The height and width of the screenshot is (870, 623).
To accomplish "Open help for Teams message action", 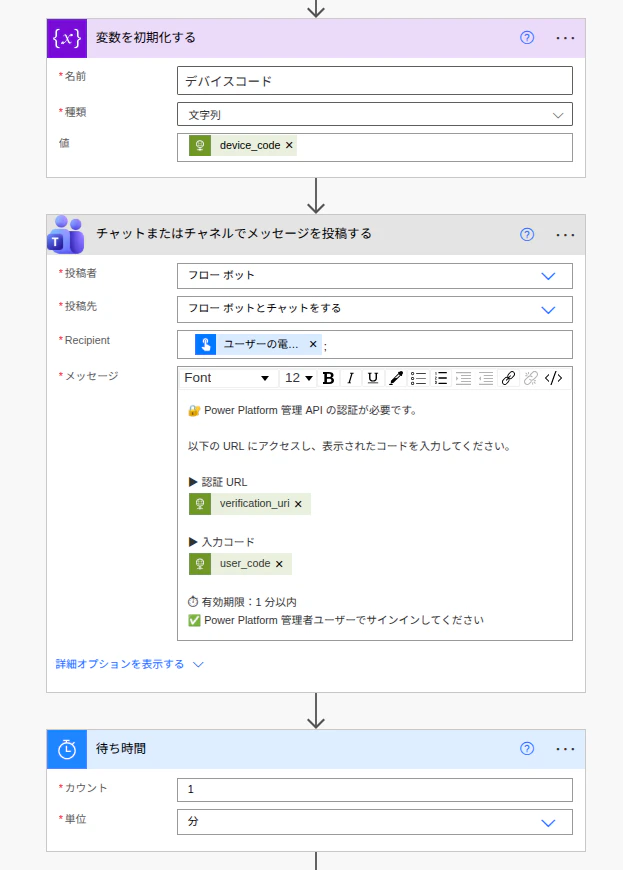I will coord(527,235).
